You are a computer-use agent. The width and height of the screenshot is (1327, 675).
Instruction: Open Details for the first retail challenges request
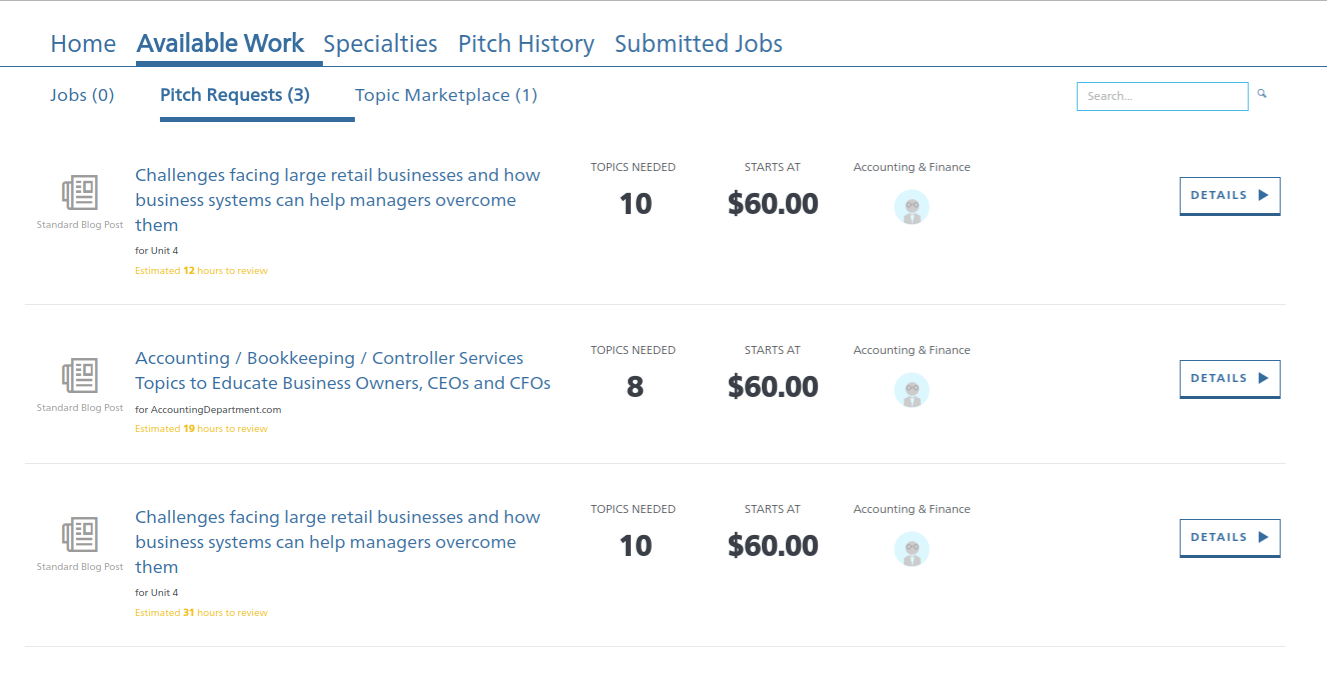(x=1230, y=196)
